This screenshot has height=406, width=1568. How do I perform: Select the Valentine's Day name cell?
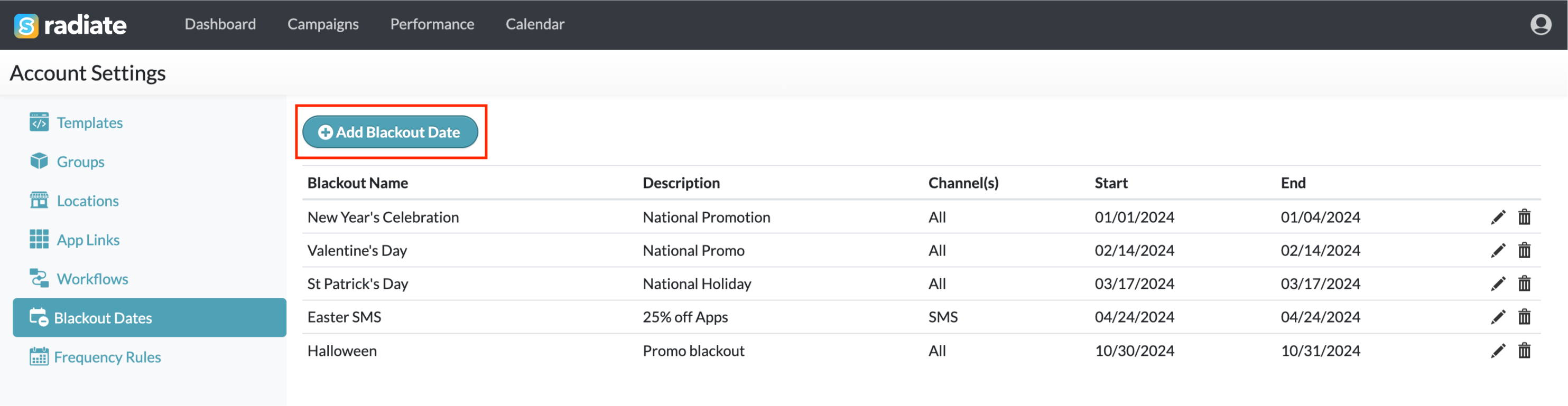click(357, 250)
